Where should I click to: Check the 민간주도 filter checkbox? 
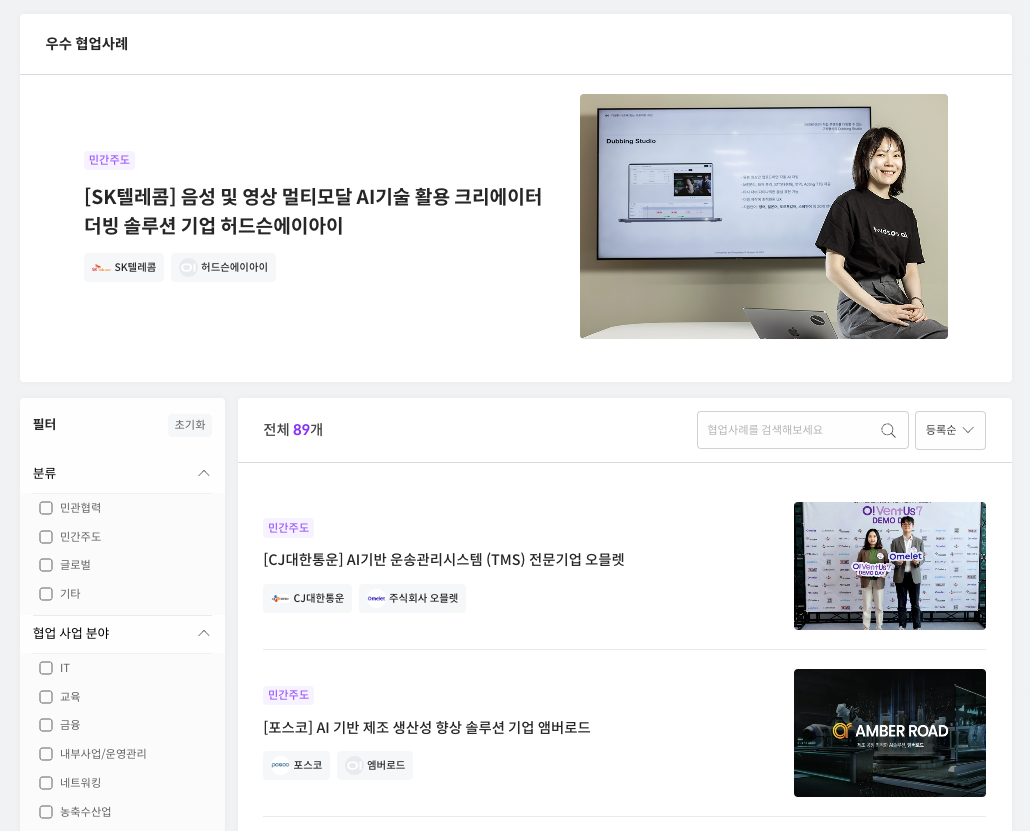46,537
